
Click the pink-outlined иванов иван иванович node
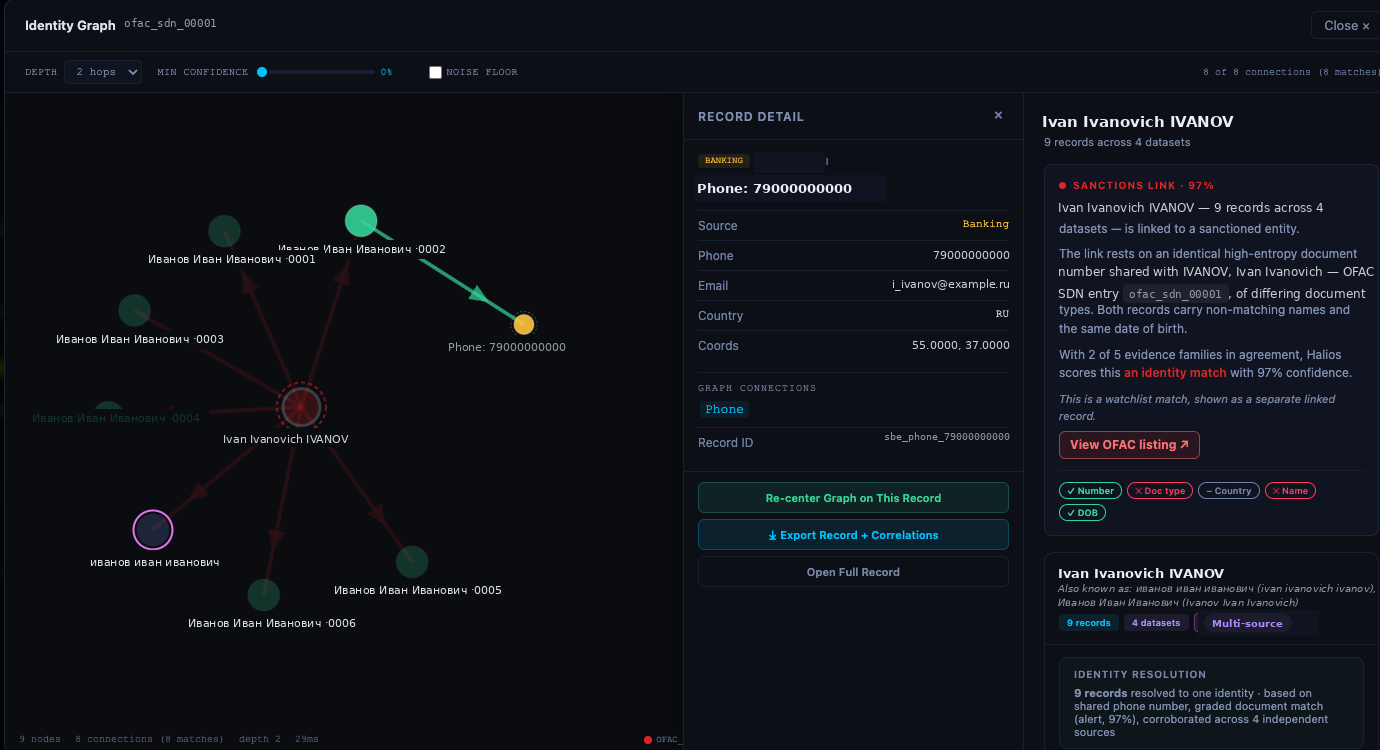153,530
